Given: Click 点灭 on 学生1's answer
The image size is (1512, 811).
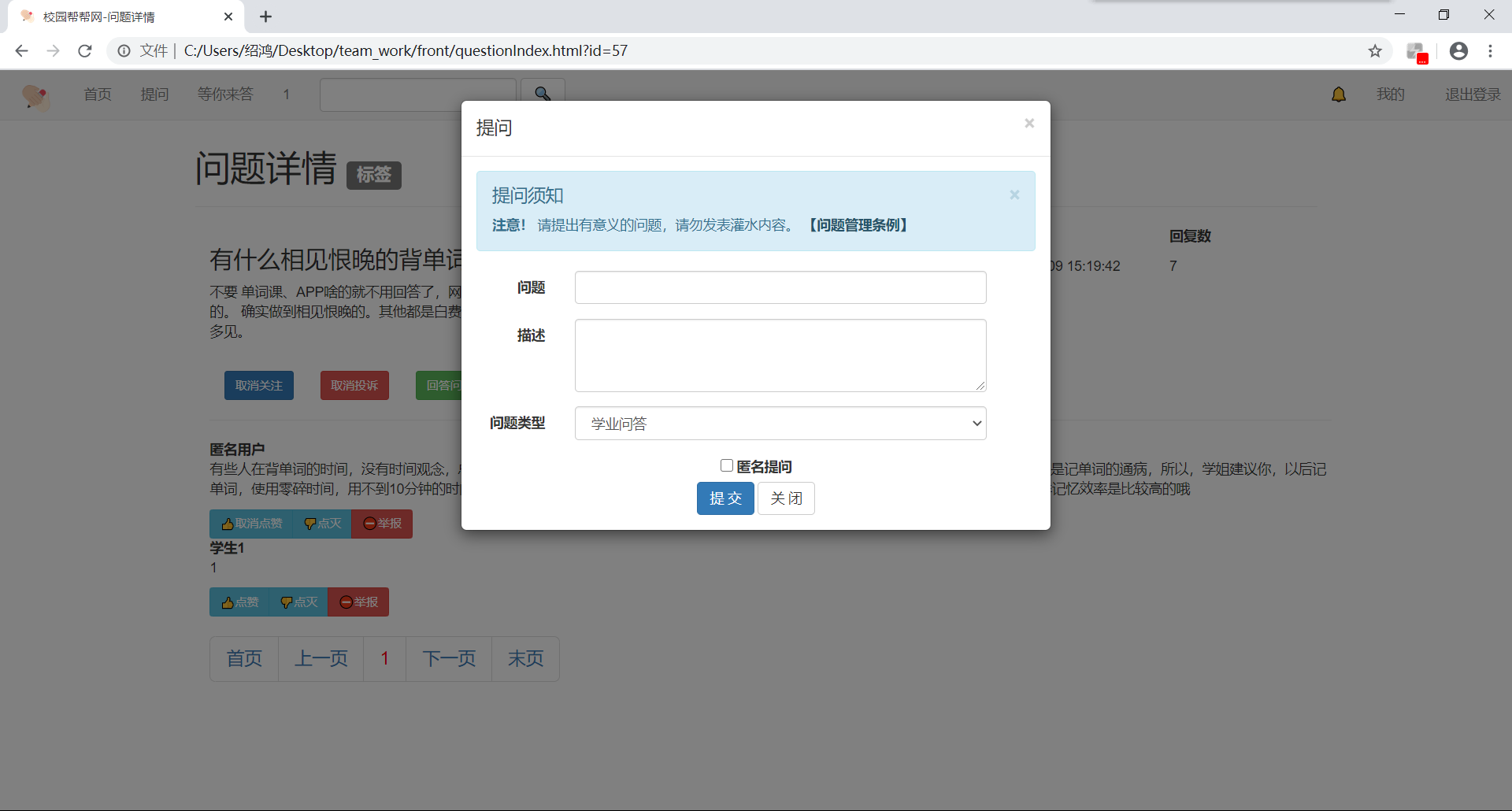Looking at the screenshot, I should (x=298, y=602).
